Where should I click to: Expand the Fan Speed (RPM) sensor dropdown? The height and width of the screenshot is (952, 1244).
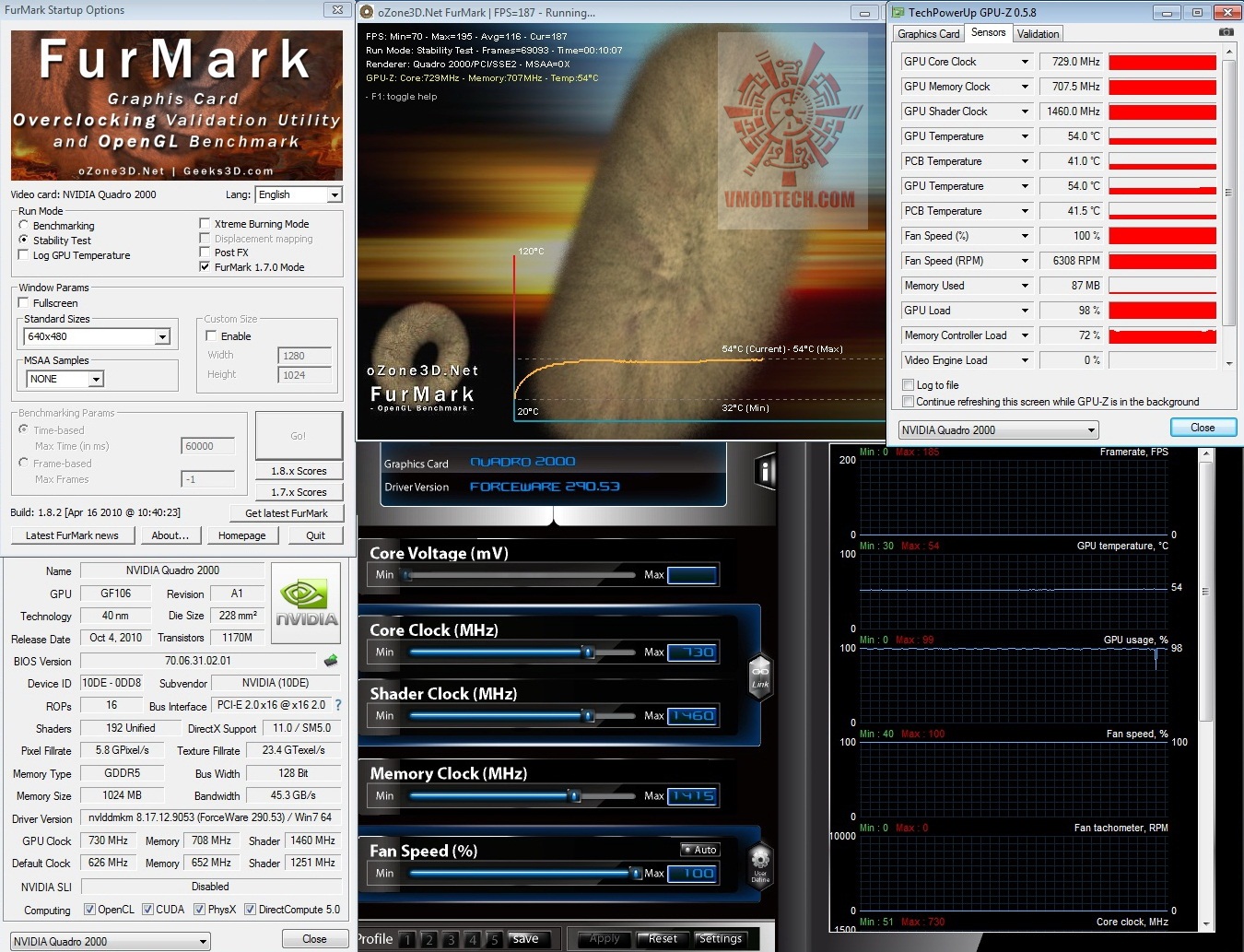[x=1025, y=261]
